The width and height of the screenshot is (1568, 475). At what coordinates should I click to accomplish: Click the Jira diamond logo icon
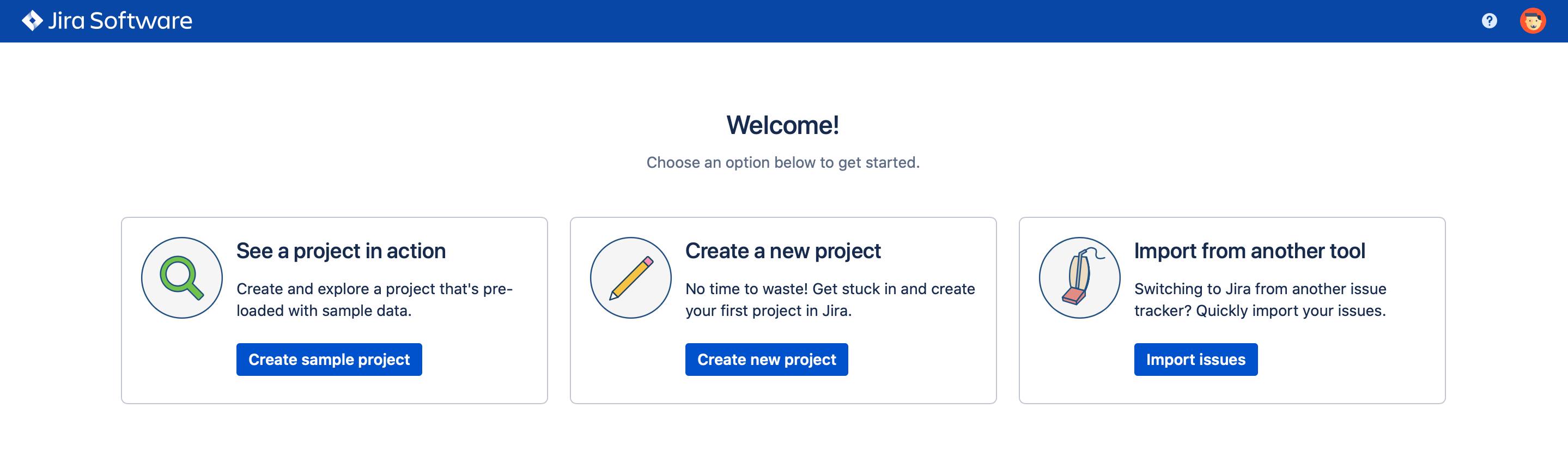(x=32, y=21)
